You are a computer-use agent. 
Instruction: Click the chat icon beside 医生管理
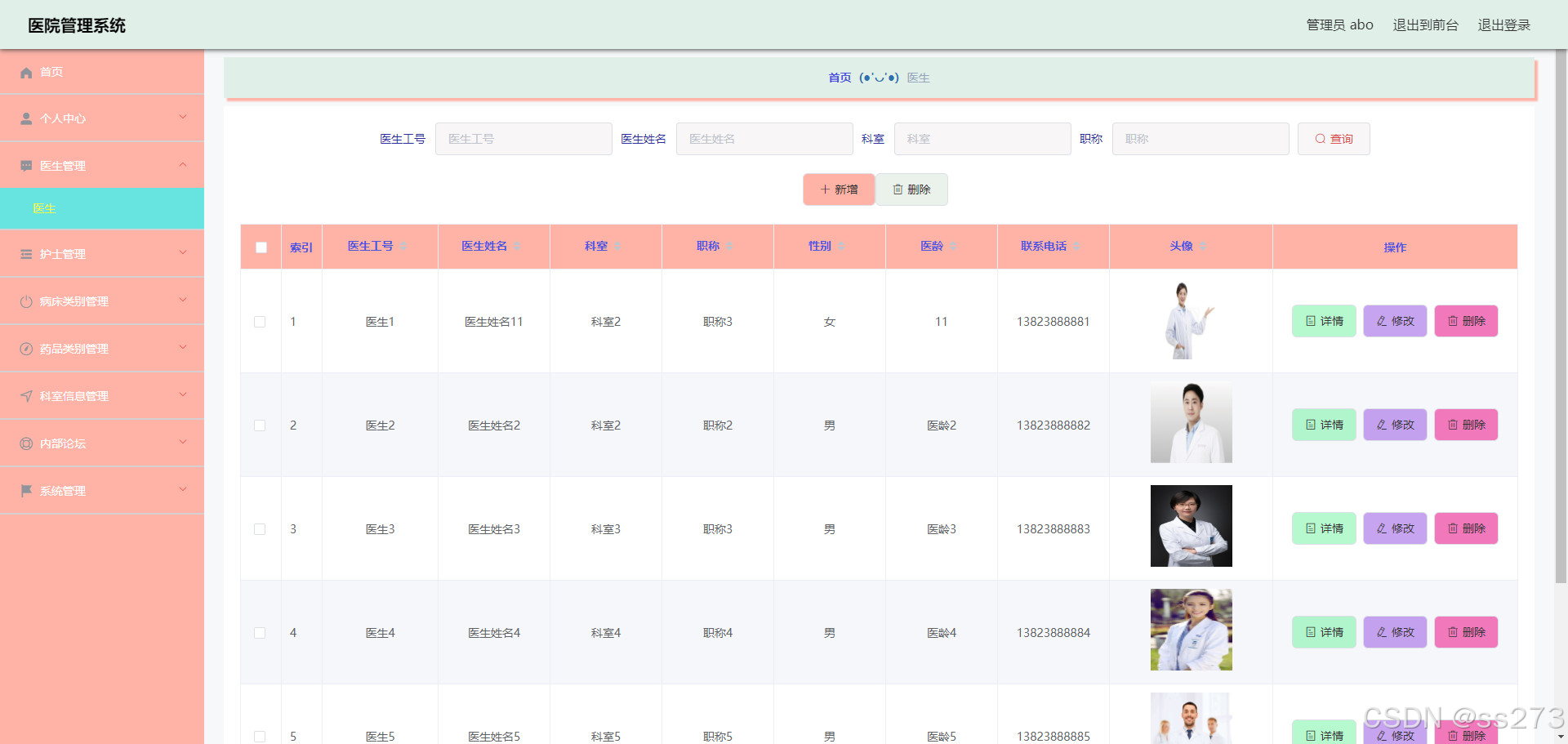point(26,166)
